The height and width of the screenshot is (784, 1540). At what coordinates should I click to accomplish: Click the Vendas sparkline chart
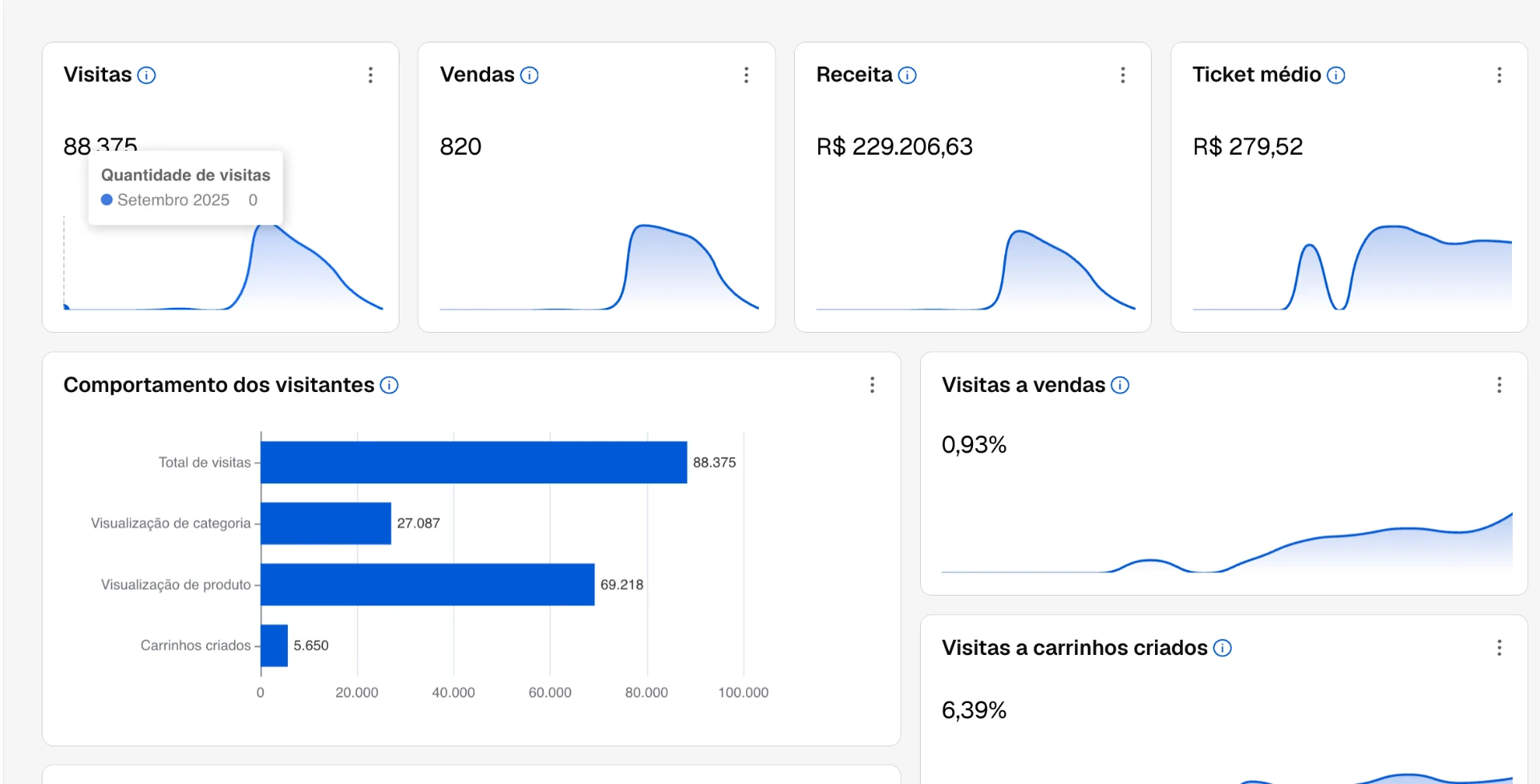[599, 267]
